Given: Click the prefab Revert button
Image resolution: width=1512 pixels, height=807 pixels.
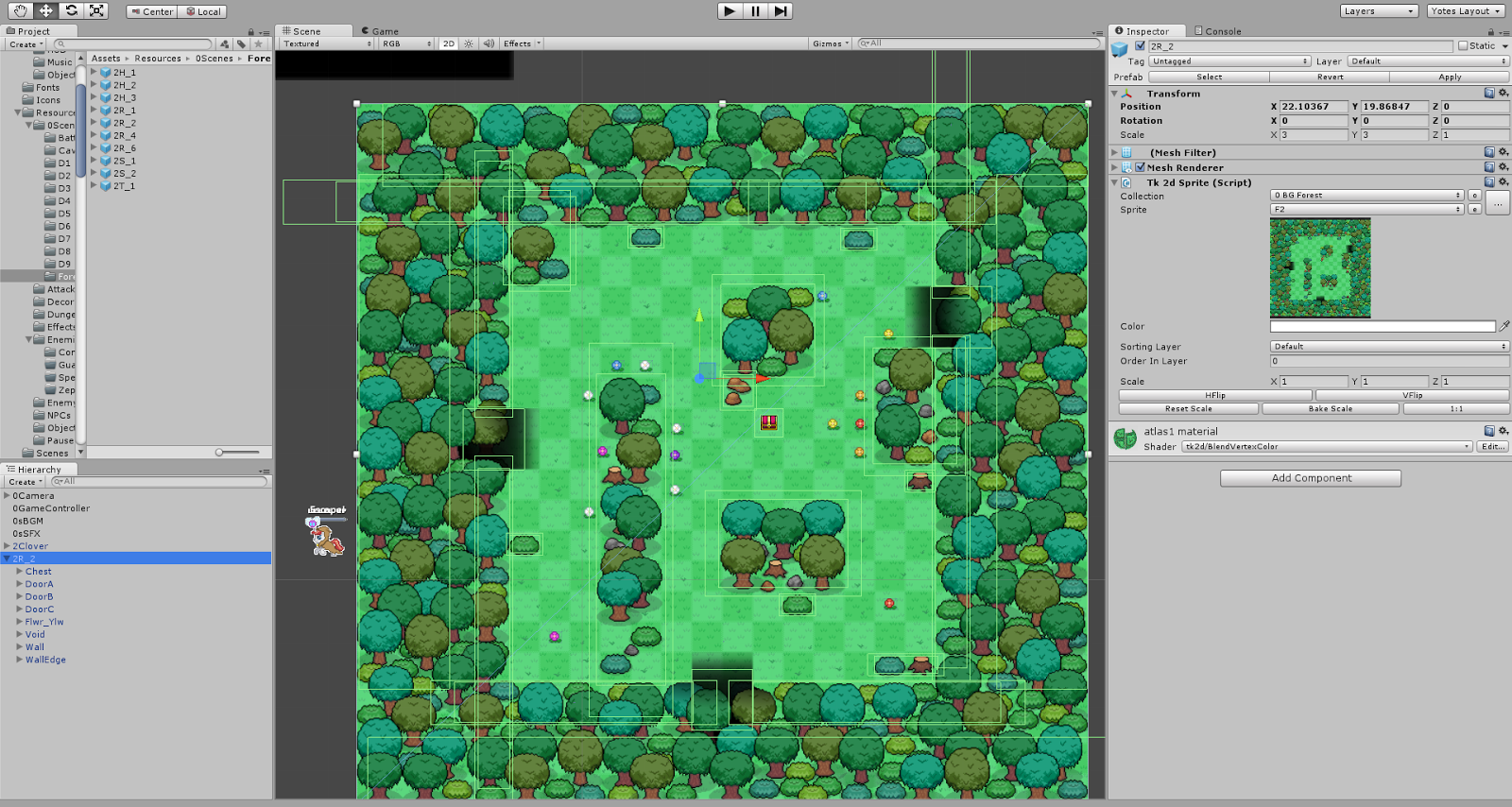Looking at the screenshot, I should tap(1330, 77).
